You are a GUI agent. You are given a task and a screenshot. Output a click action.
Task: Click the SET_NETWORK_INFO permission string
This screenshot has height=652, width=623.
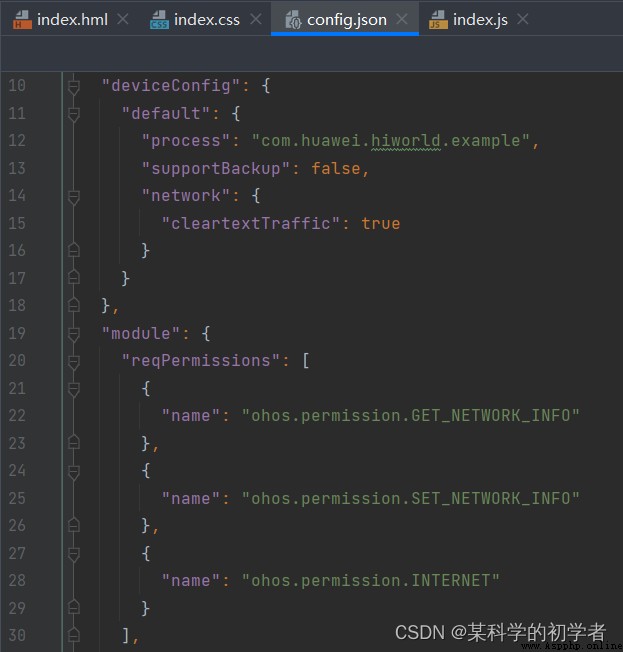(410, 498)
